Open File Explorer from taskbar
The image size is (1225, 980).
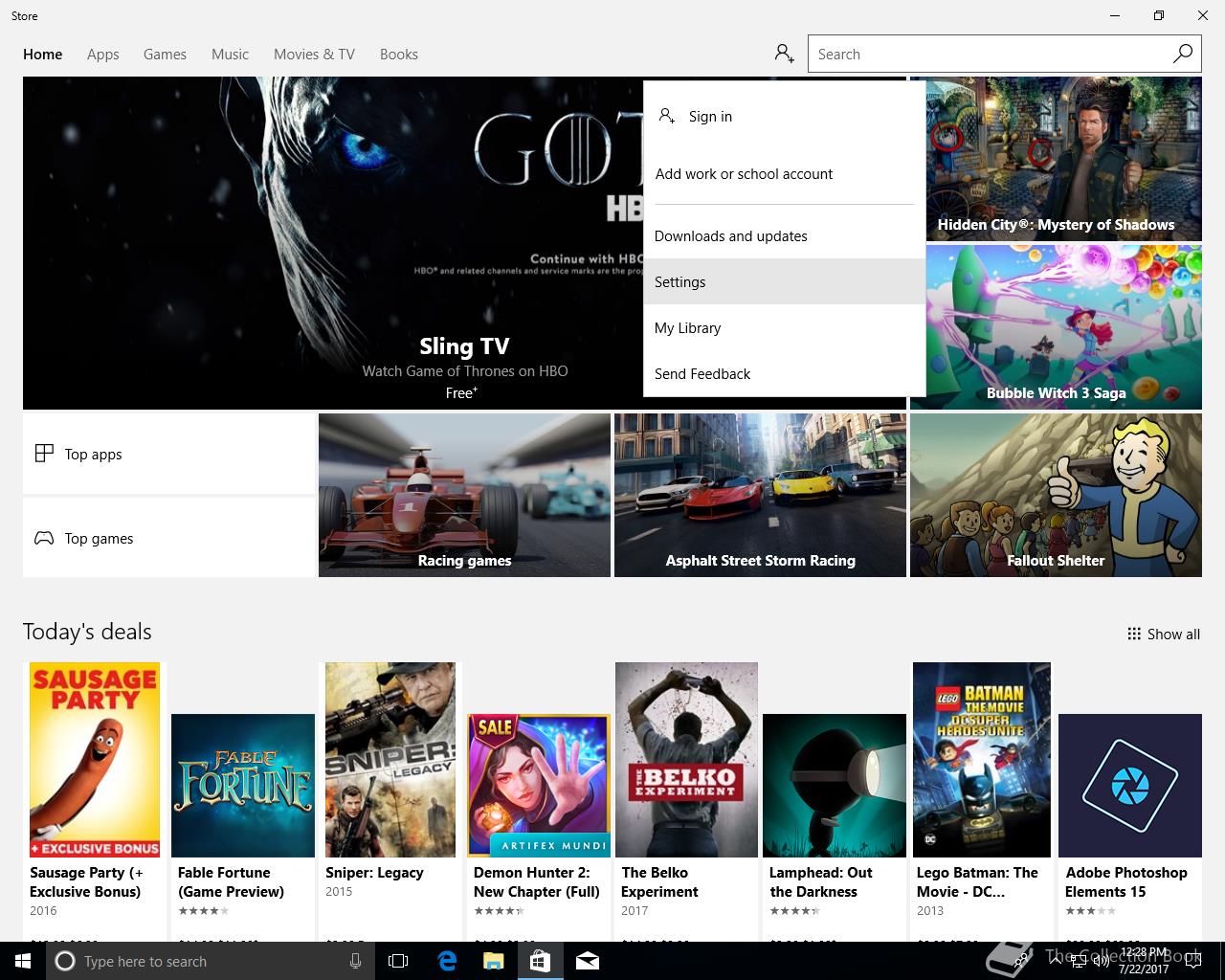tap(493, 961)
